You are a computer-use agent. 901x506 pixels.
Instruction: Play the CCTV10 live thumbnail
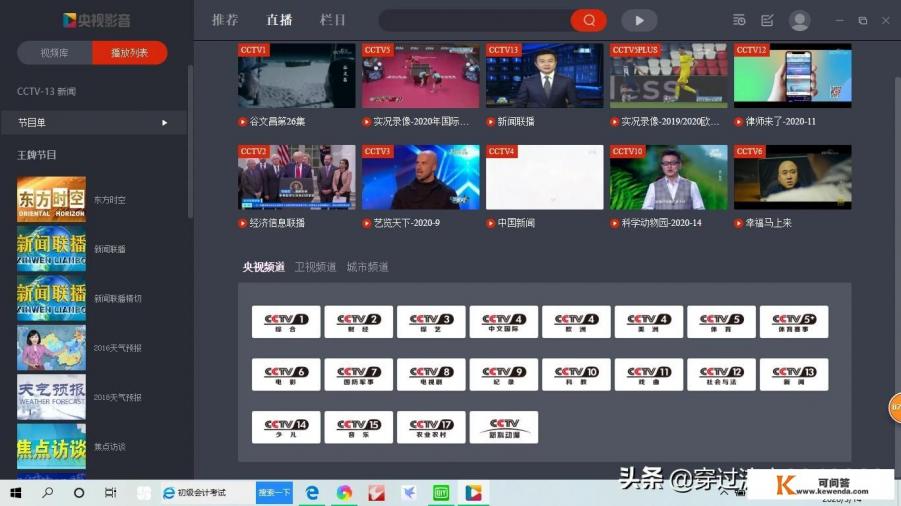[669, 177]
